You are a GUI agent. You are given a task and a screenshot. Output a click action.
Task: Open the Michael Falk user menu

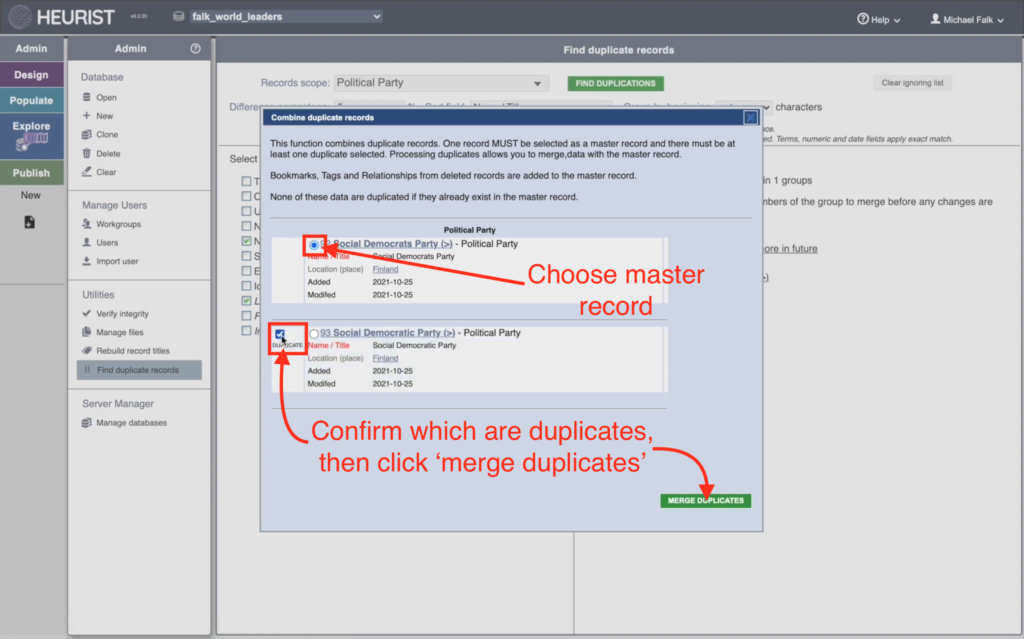[967, 20]
